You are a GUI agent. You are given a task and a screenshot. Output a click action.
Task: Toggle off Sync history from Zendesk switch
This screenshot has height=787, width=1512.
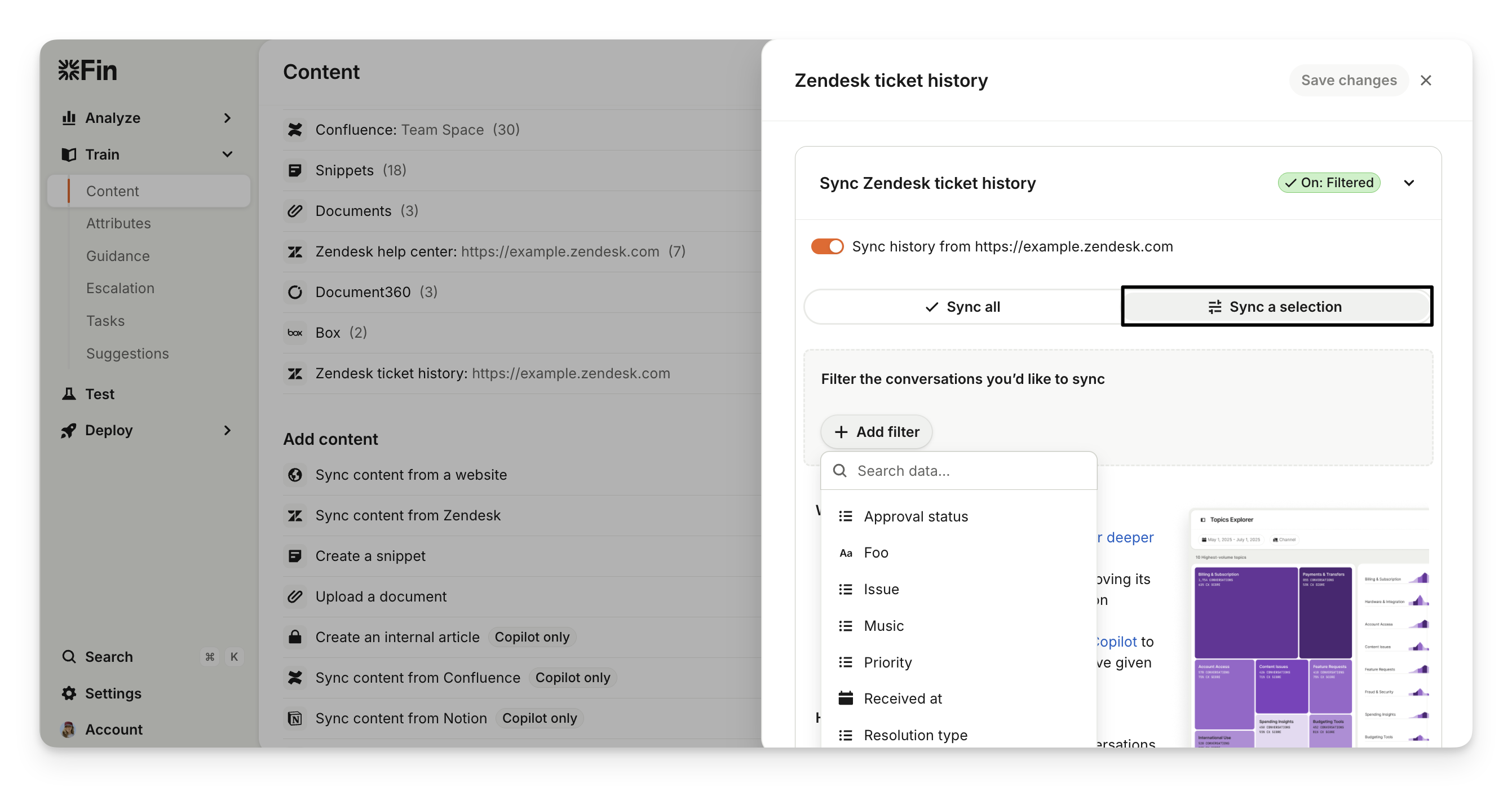[827, 246]
